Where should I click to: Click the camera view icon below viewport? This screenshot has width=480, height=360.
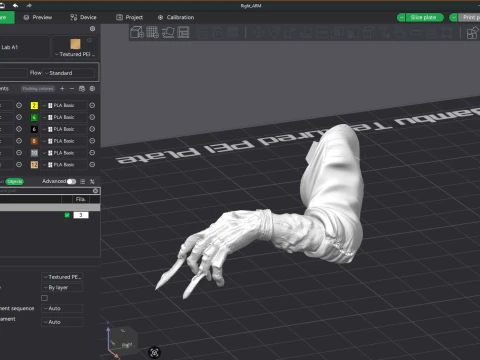(x=154, y=352)
